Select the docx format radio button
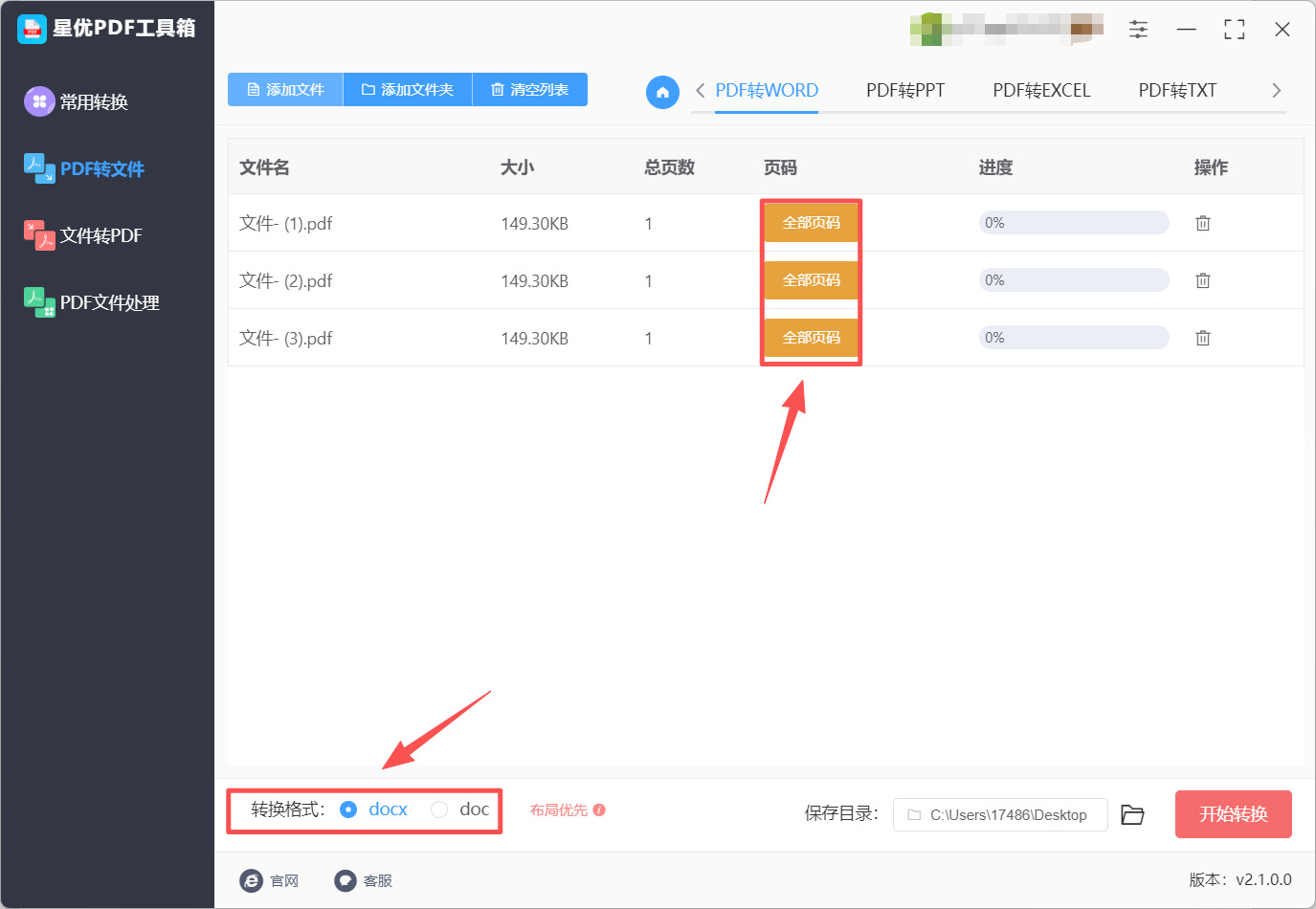1316x909 pixels. point(348,809)
